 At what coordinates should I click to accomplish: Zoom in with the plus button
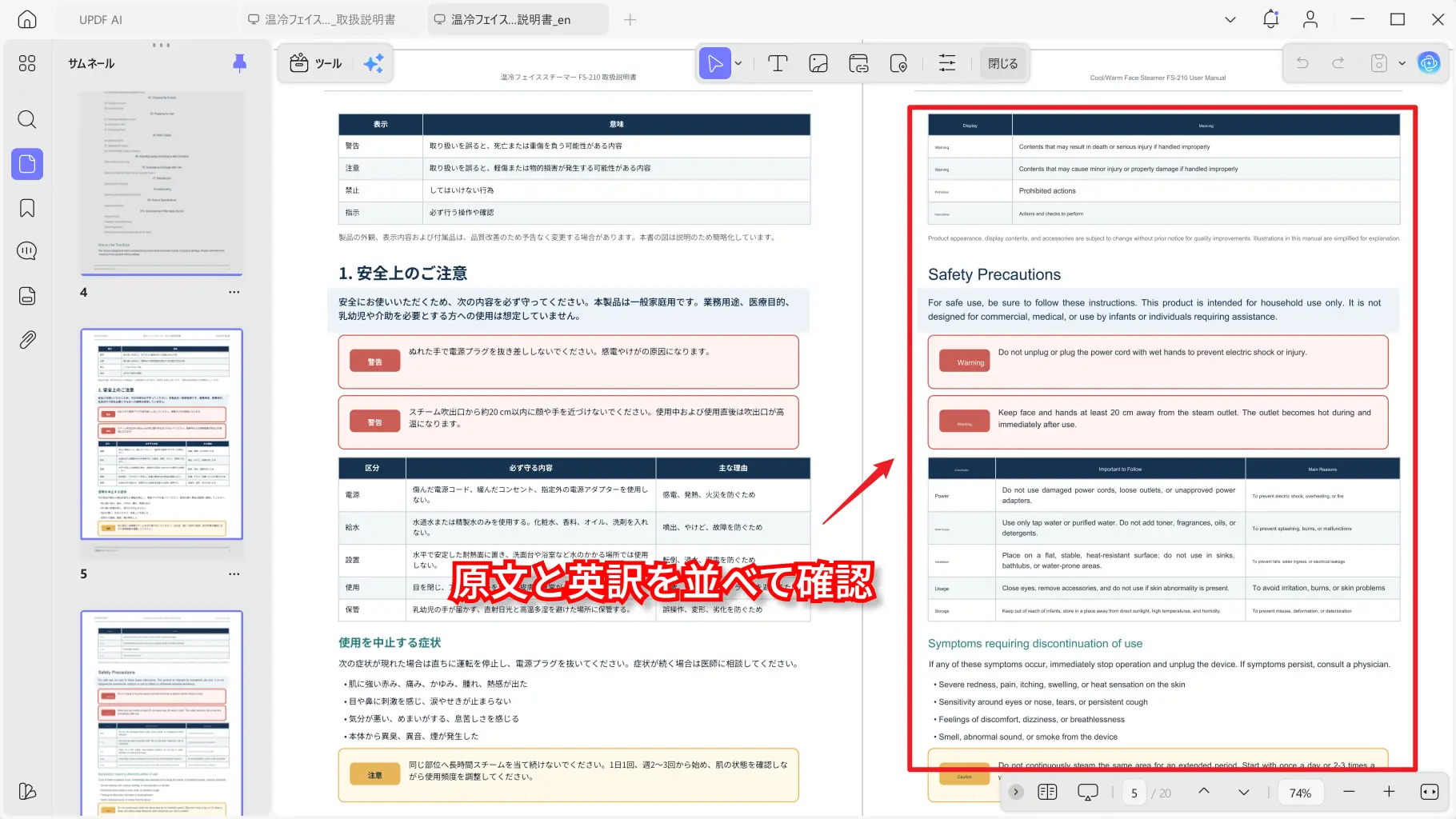[x=1389, y=792]
